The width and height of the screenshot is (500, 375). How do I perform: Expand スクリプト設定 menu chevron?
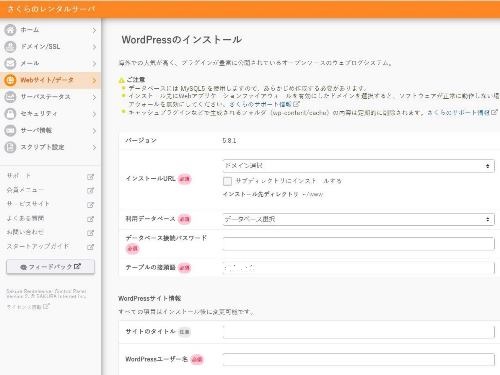click(94, 147)
